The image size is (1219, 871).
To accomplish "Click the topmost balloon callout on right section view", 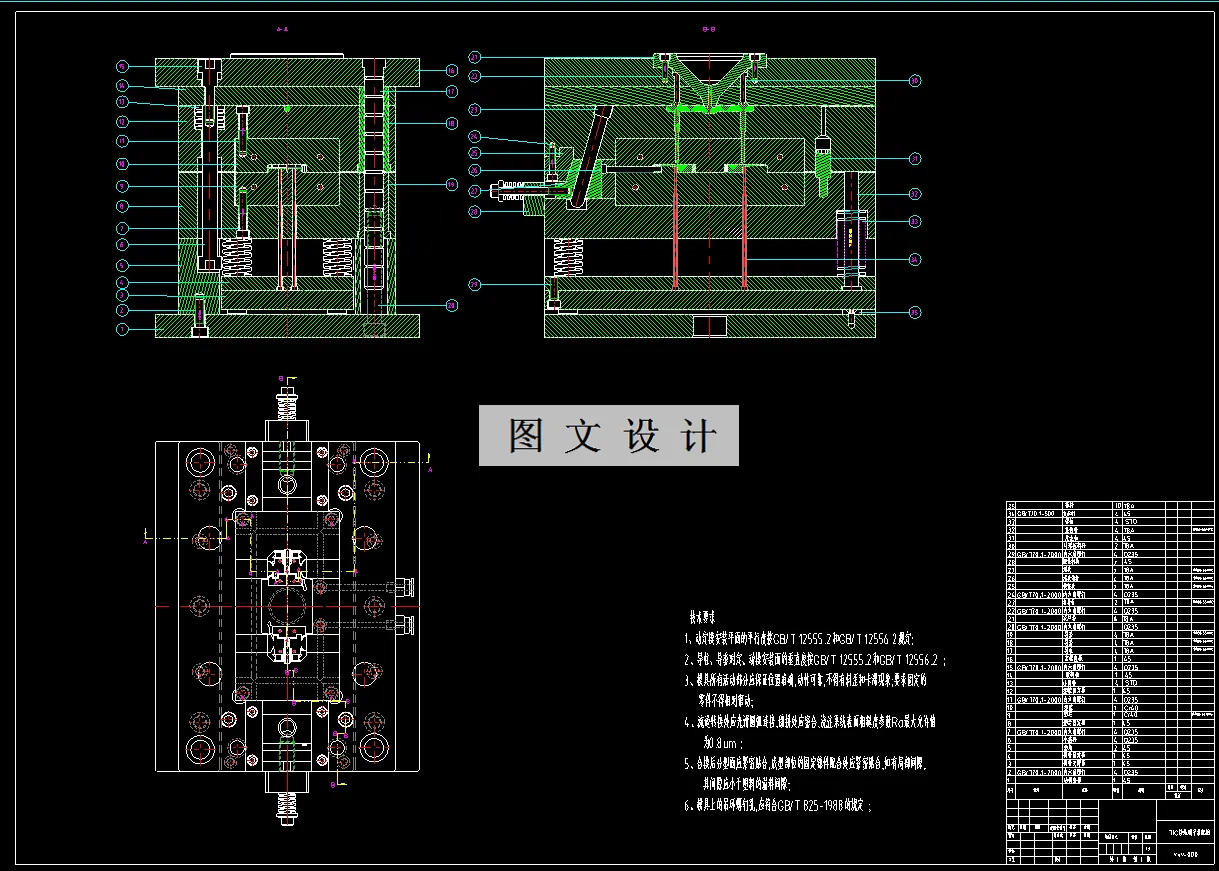I will (x=473, y=57).
